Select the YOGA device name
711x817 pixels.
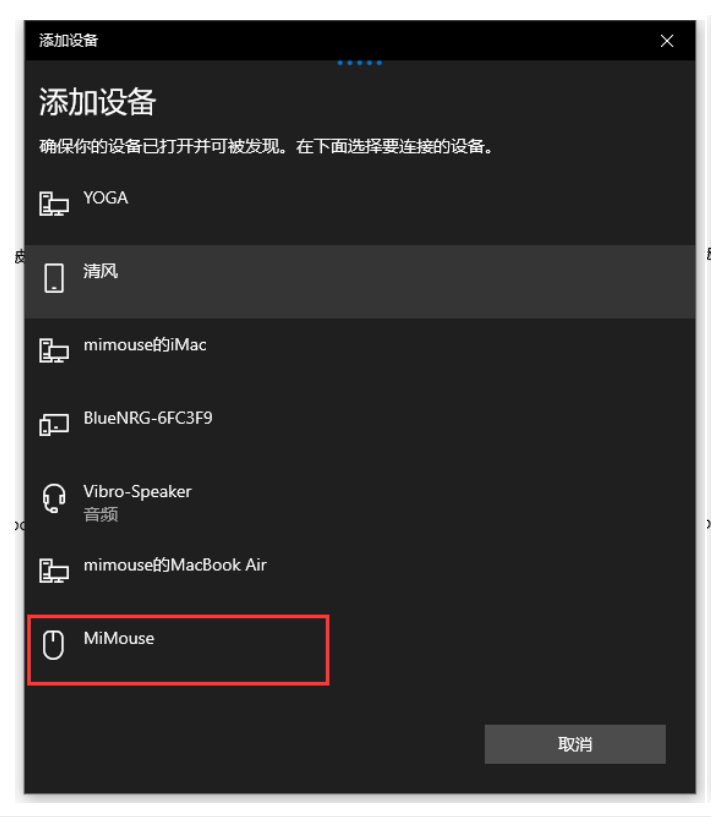(106, 198)
